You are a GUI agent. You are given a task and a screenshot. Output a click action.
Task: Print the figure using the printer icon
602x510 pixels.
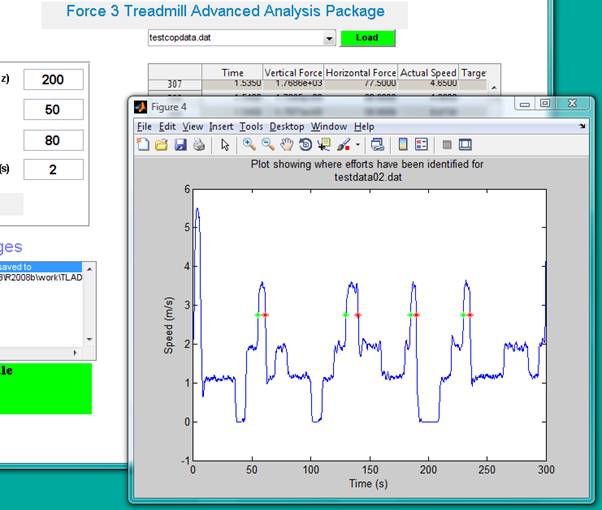pyautogui.click(x=198, y=145)
